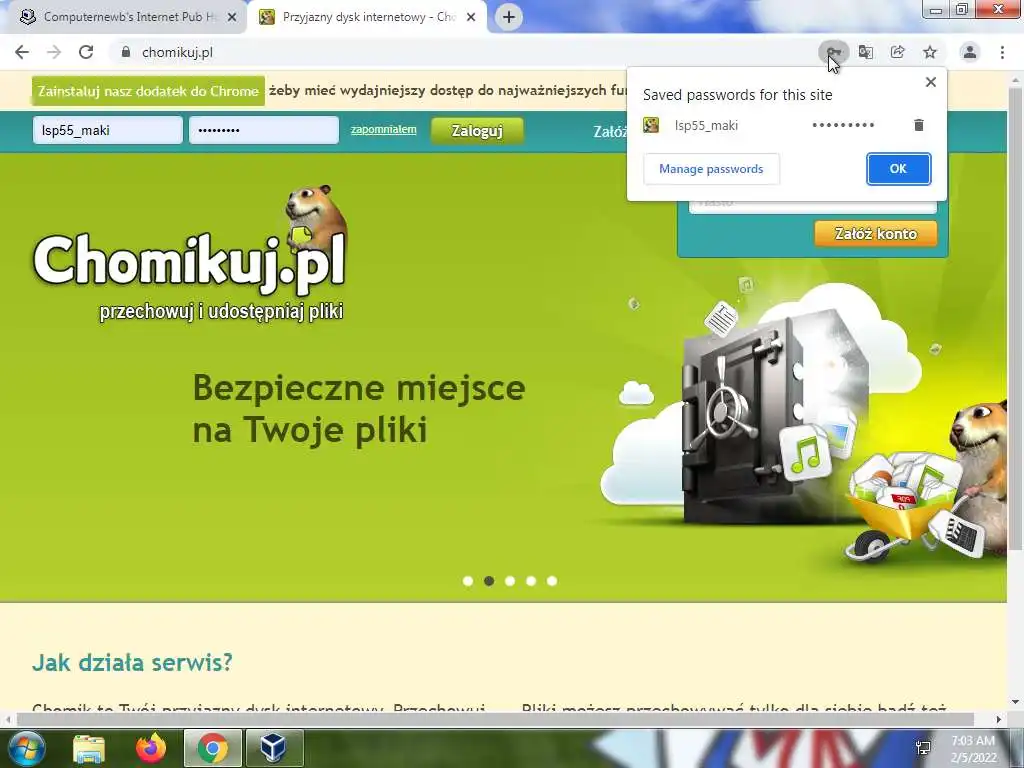This screenshot has height=768, width=1024.
Task: Share this page using the share icon
Action: coord(898,52)
